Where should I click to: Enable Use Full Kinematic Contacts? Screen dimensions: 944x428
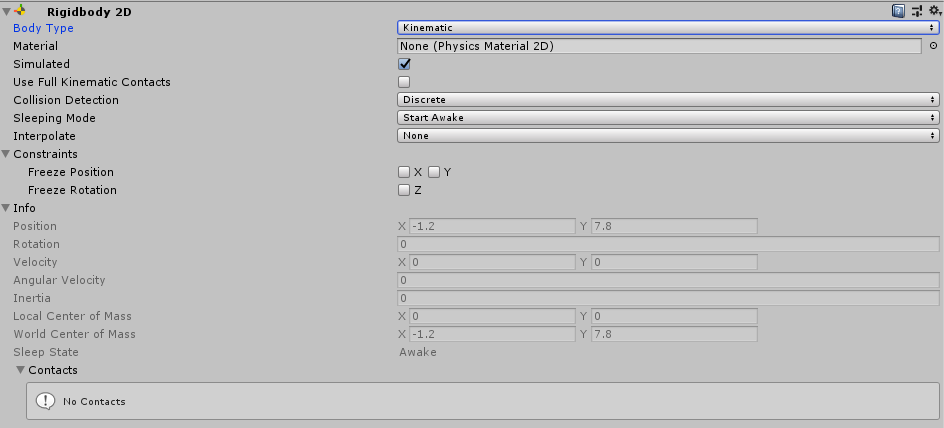tap(404, 82)
